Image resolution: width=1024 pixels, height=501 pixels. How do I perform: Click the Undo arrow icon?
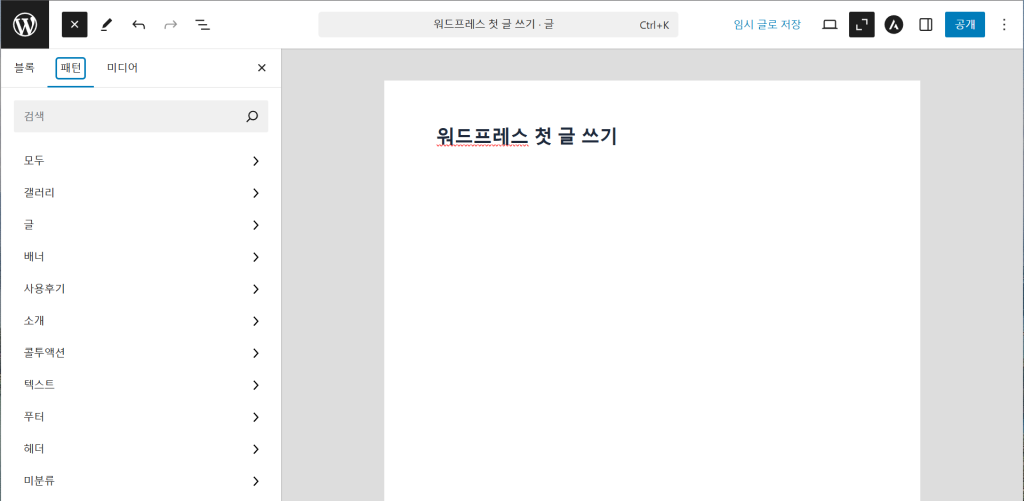[x=138, y=25]
